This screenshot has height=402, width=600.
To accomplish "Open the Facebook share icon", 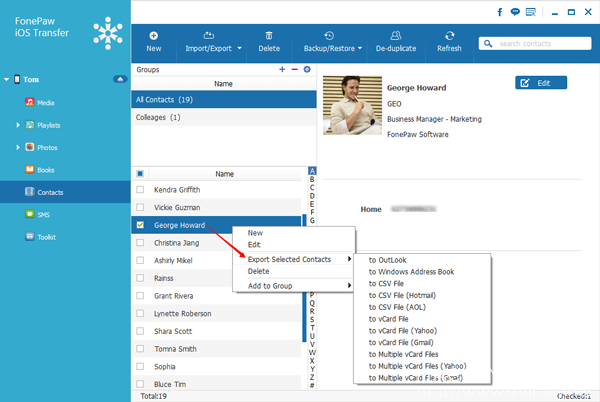I will (500, 12).
